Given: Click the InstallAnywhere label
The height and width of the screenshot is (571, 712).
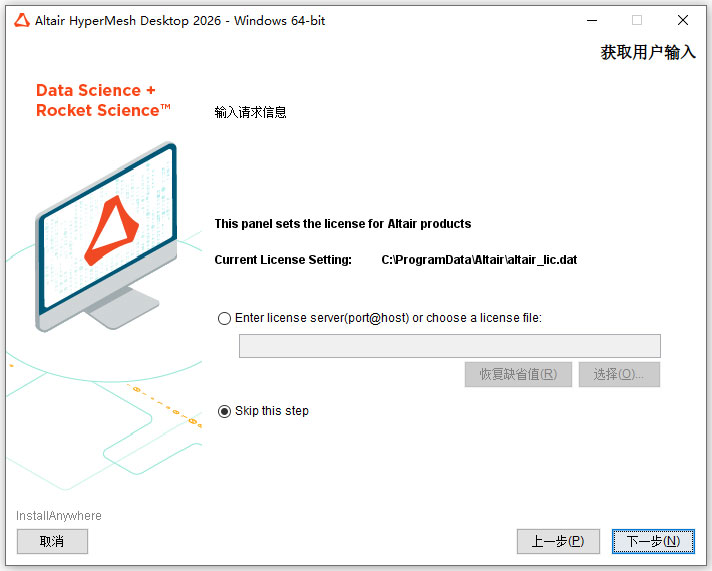Looking at the screenshot, I should coord(59,516).
